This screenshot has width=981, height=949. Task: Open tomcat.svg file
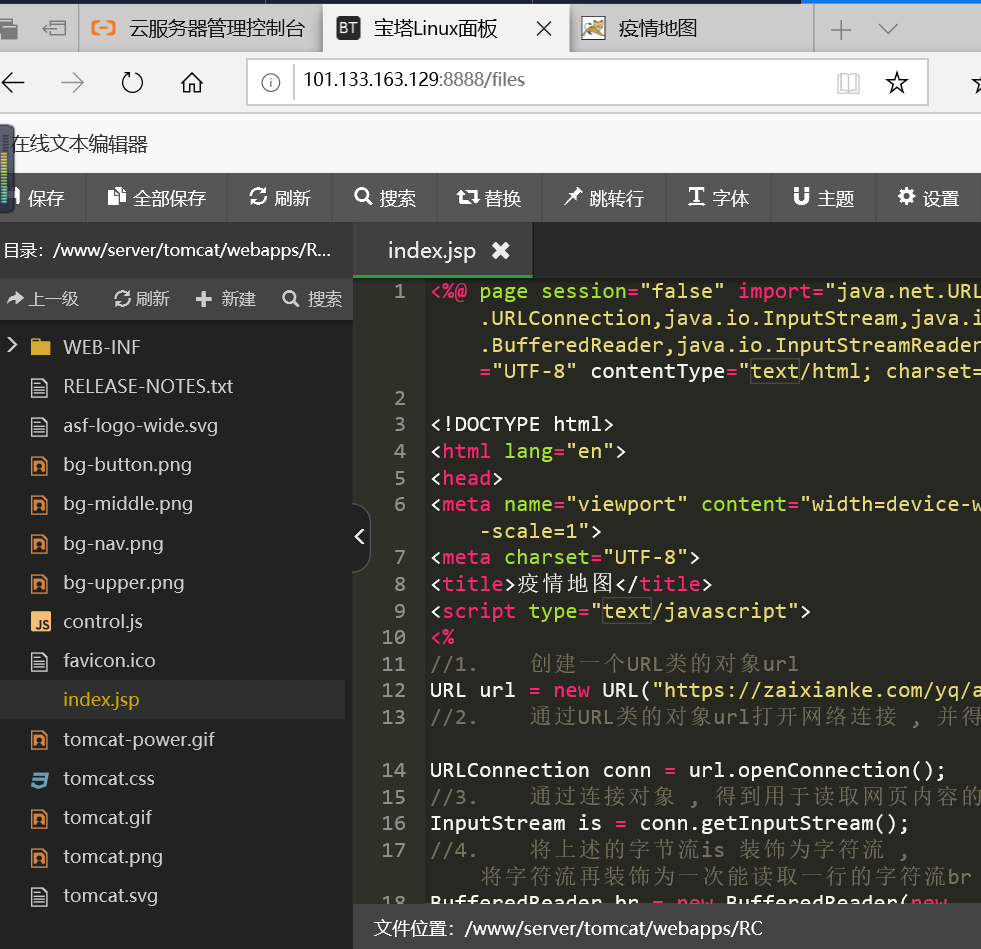click(110, 896)
